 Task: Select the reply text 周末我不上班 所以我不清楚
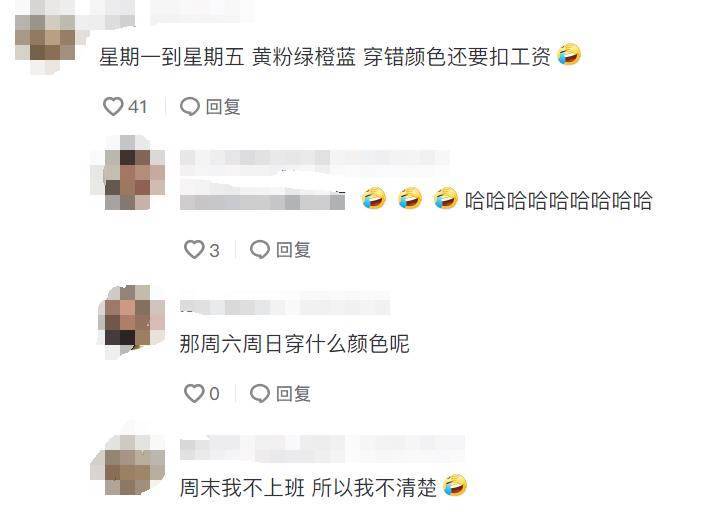tap(308, 487)
